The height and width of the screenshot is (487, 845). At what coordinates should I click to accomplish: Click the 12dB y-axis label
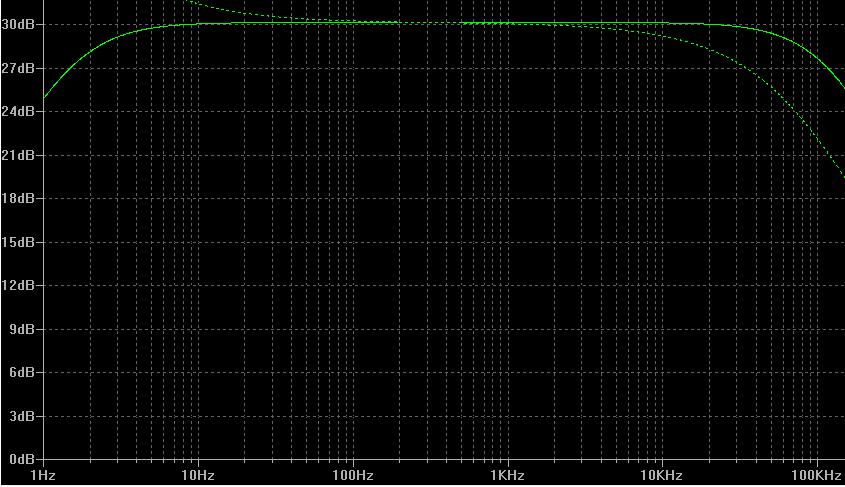(x=18, y=285)
